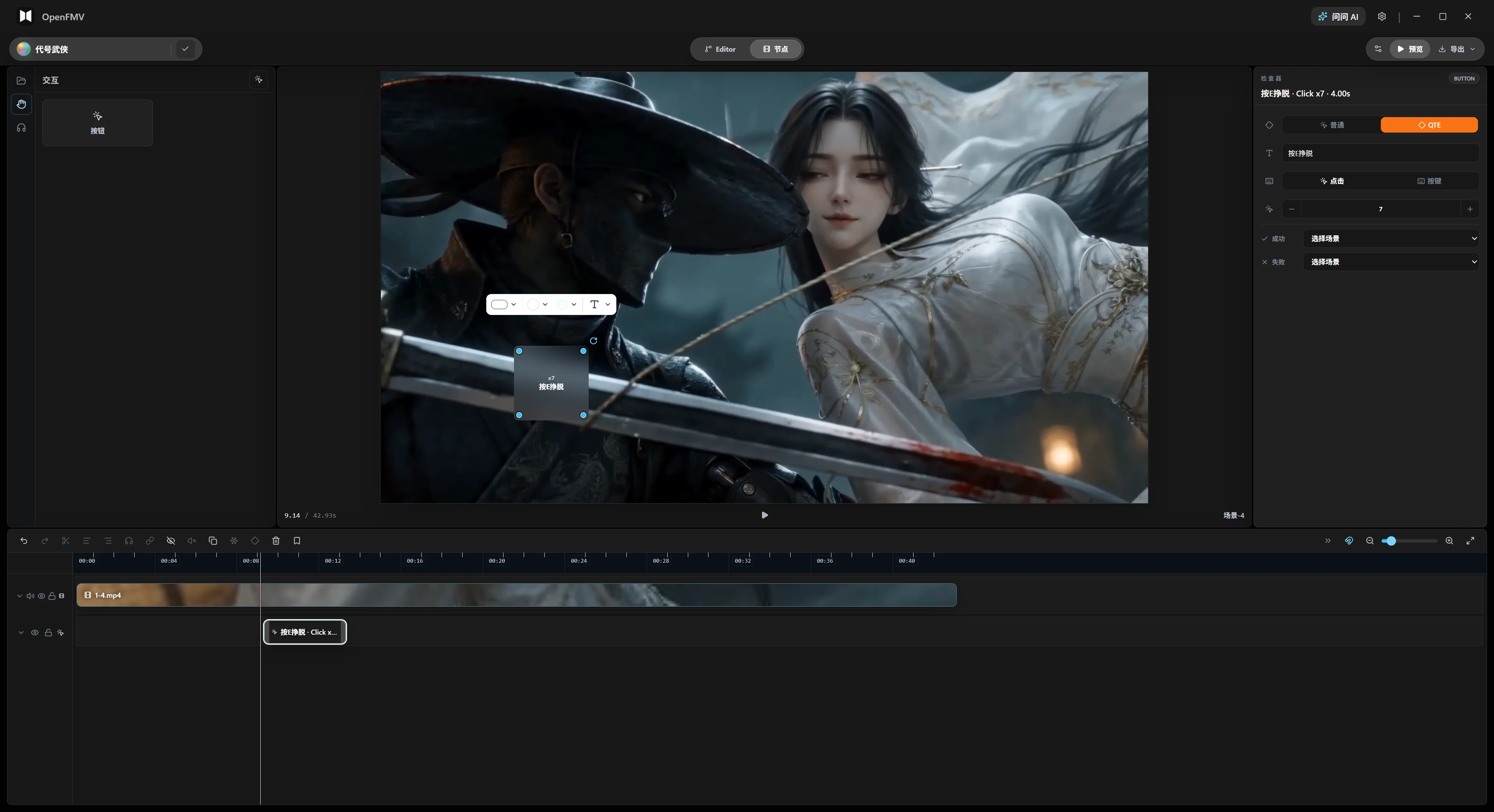Add a bookmark marker
This screenshot has width=1494, height=812.
click(x=297, y=541)
